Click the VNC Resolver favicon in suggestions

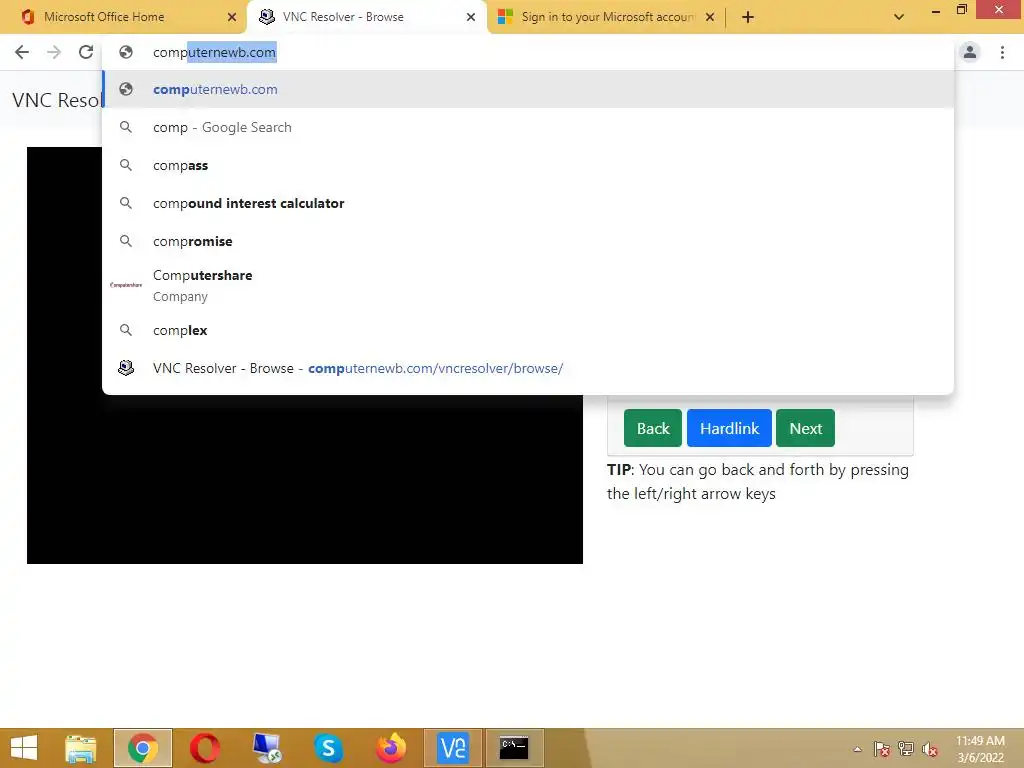click(126, 368)
